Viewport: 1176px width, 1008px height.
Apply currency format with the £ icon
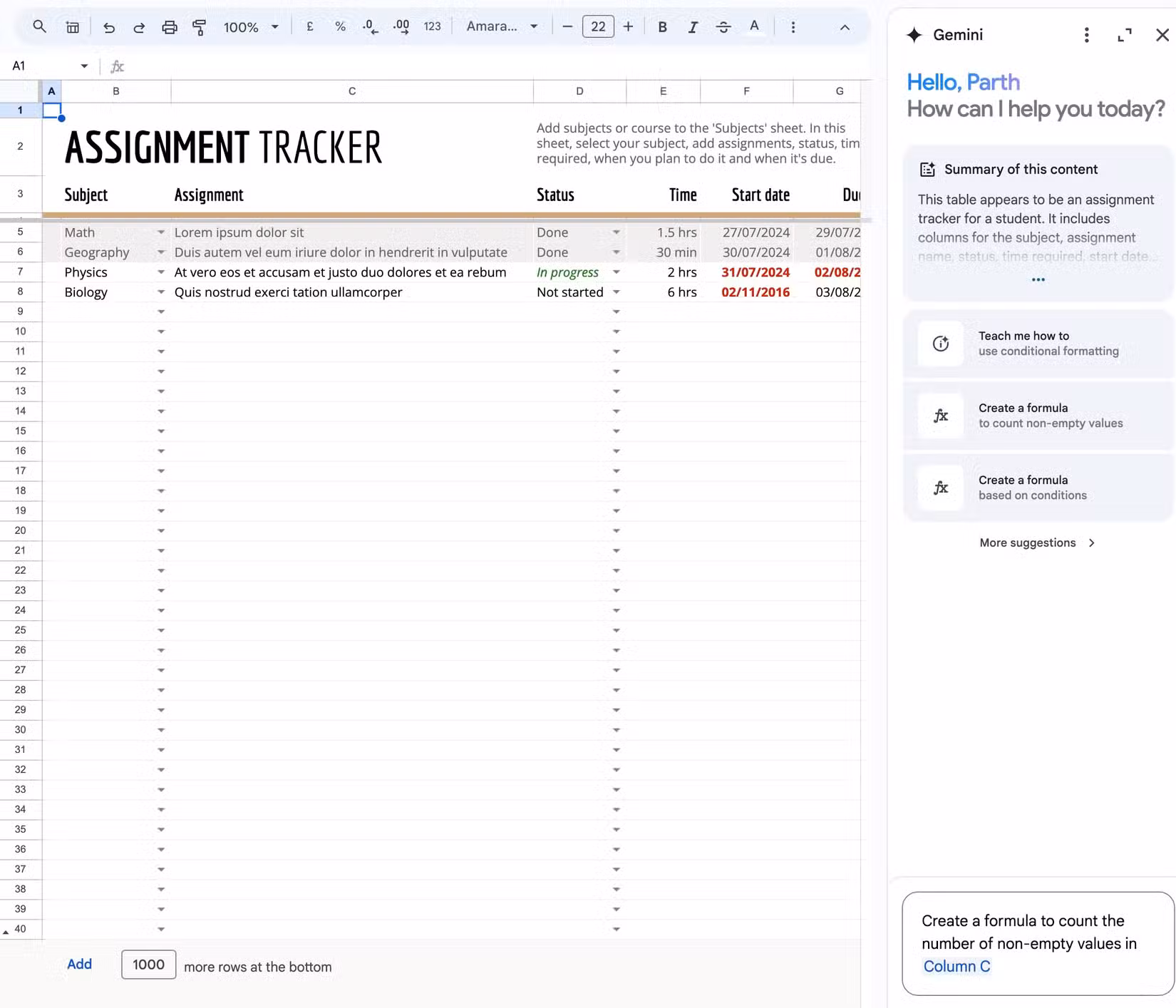[x=309, y=26]
